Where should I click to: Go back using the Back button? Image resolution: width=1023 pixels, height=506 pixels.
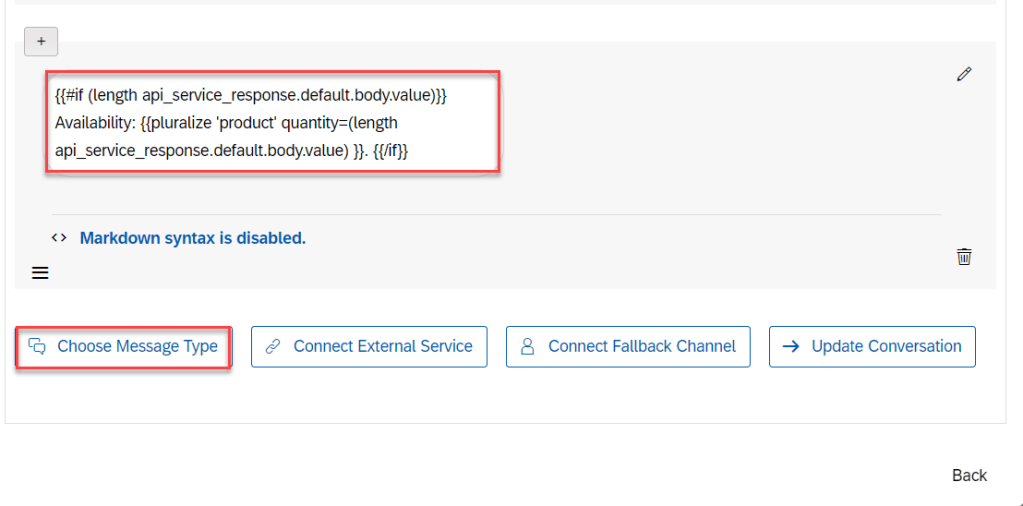pos(969,475)
